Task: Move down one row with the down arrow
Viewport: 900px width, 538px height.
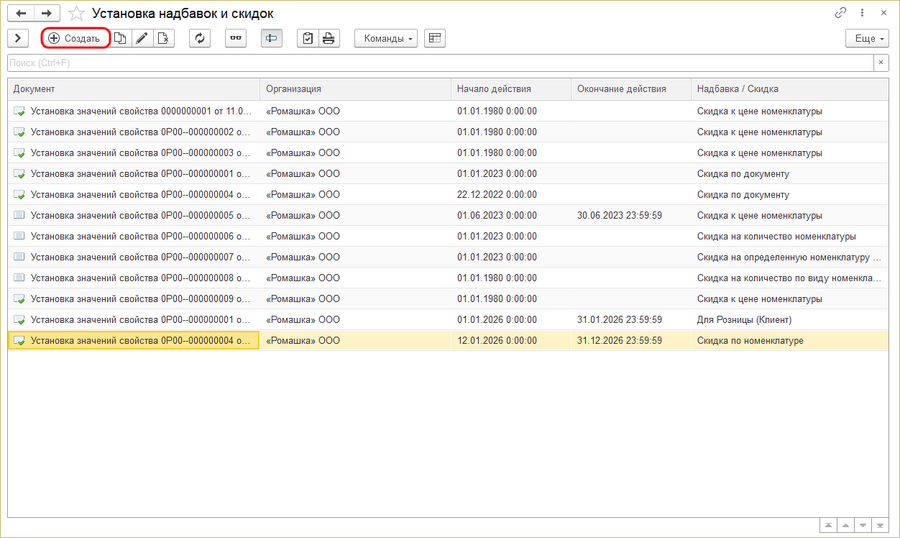Action: tap(863, 525)
